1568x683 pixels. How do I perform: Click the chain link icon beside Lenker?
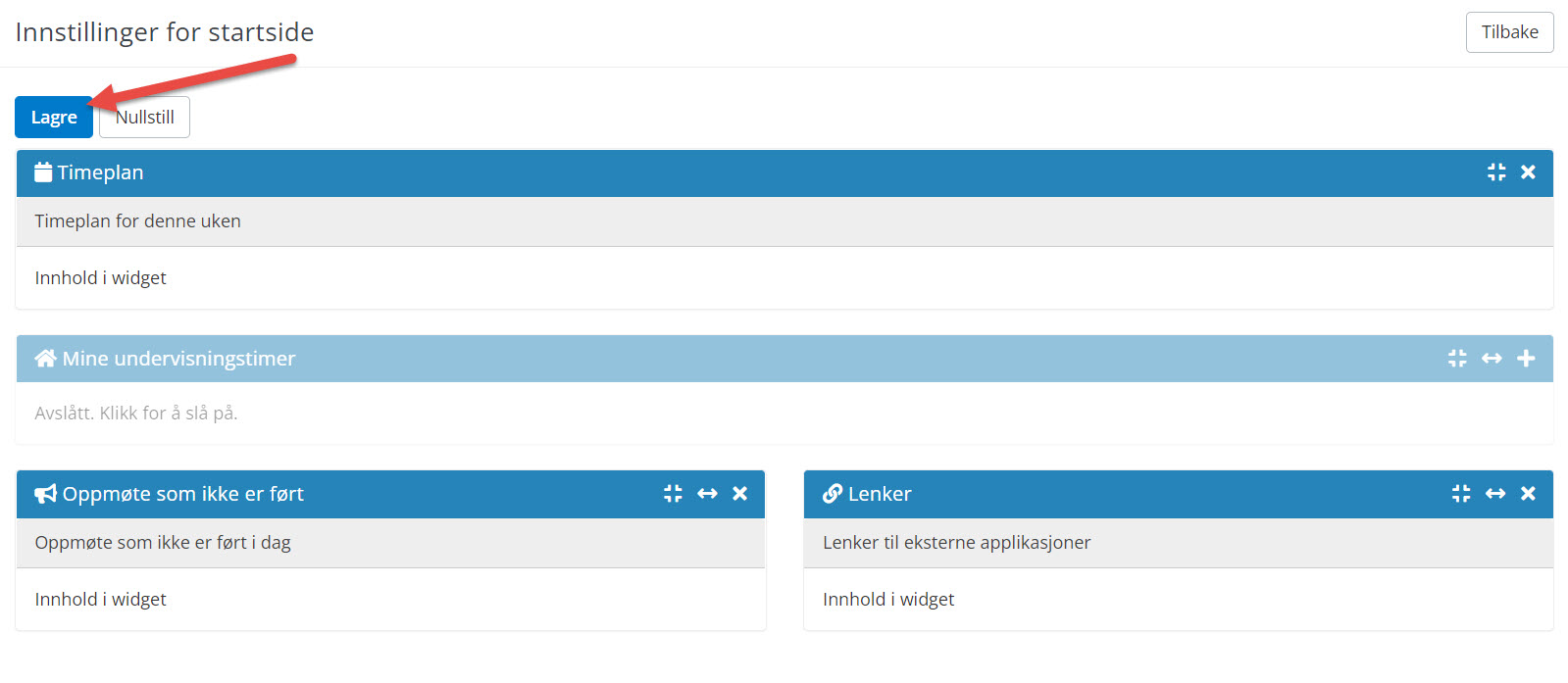coord(833,494)
